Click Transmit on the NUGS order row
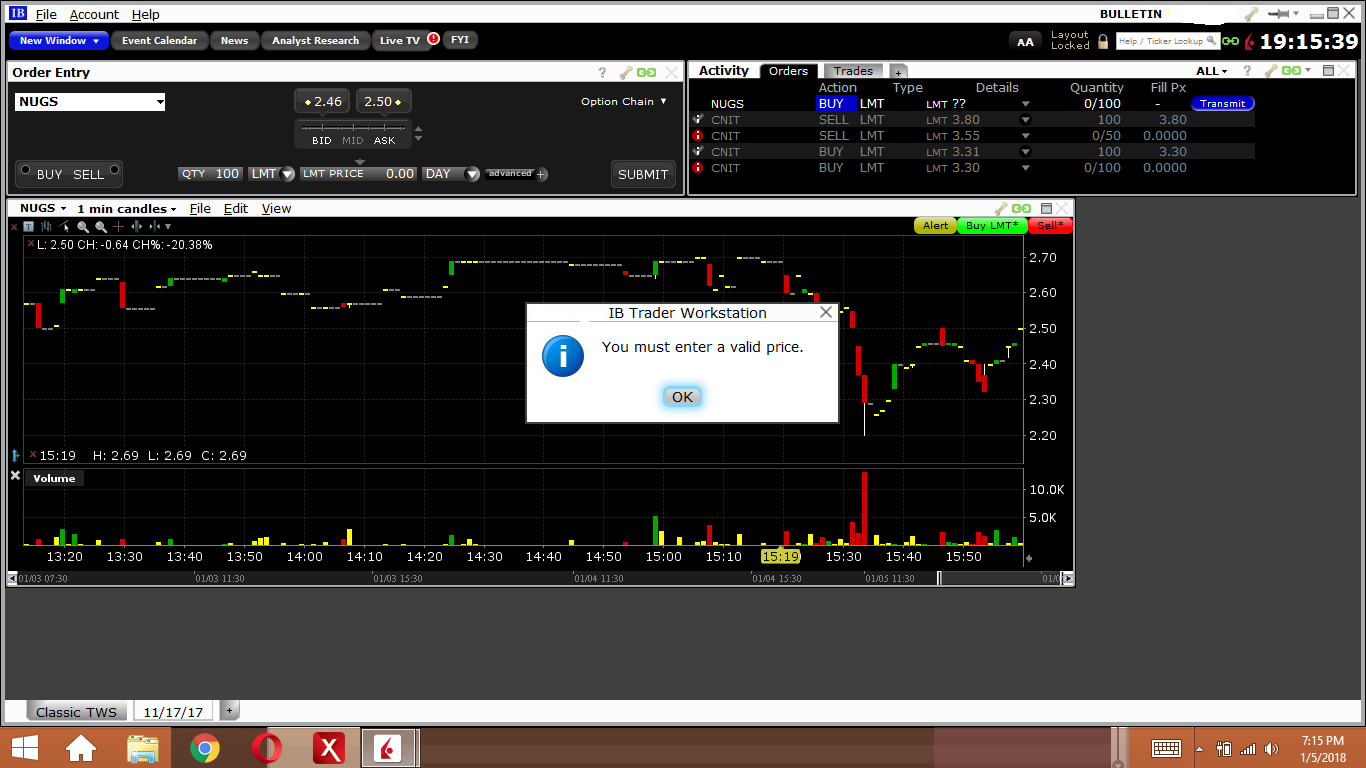Viewport: 1366px width, 768px height. (x=1223, y=104)
